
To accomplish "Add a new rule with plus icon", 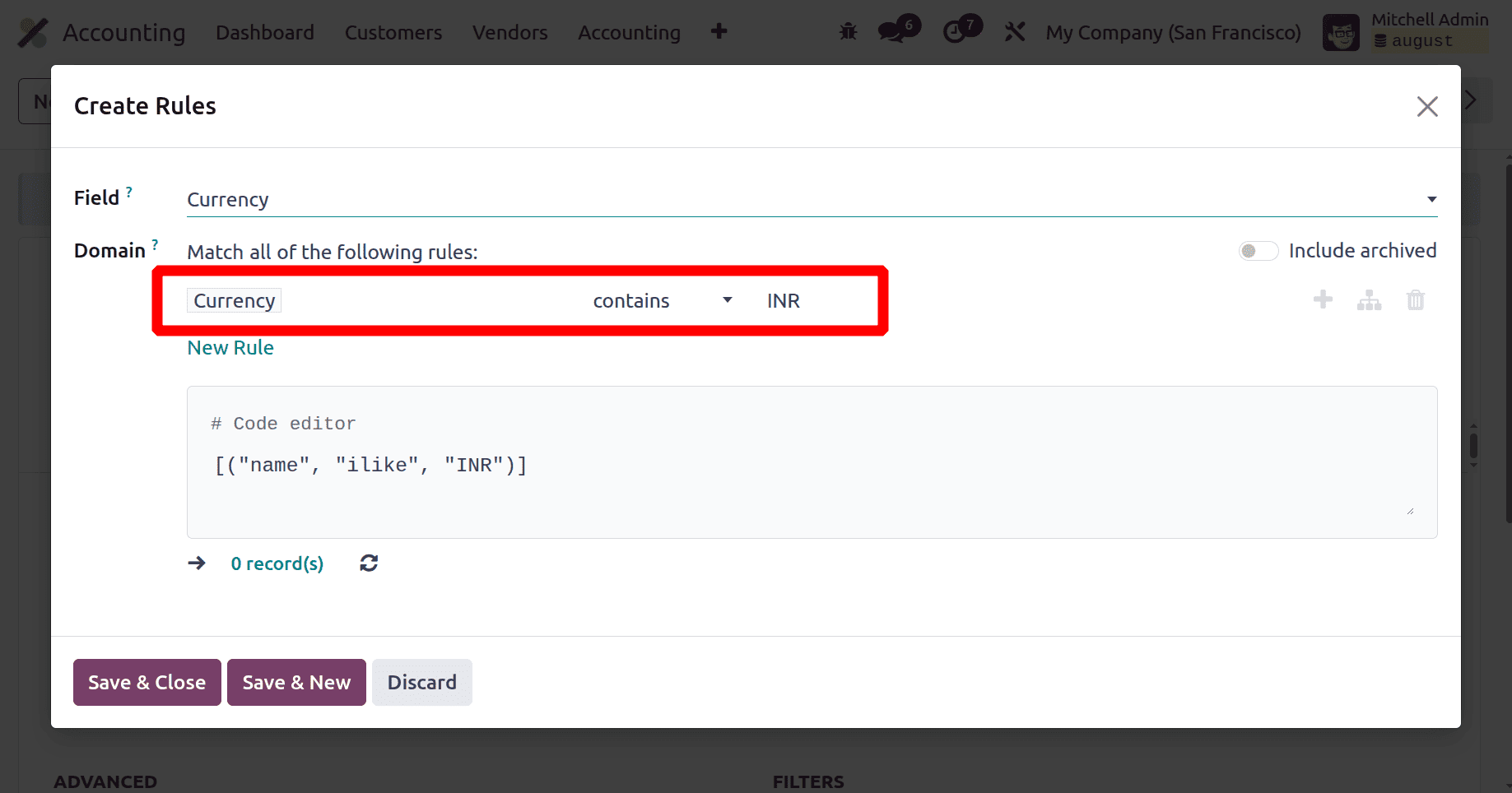I will tap(1323, 299).
